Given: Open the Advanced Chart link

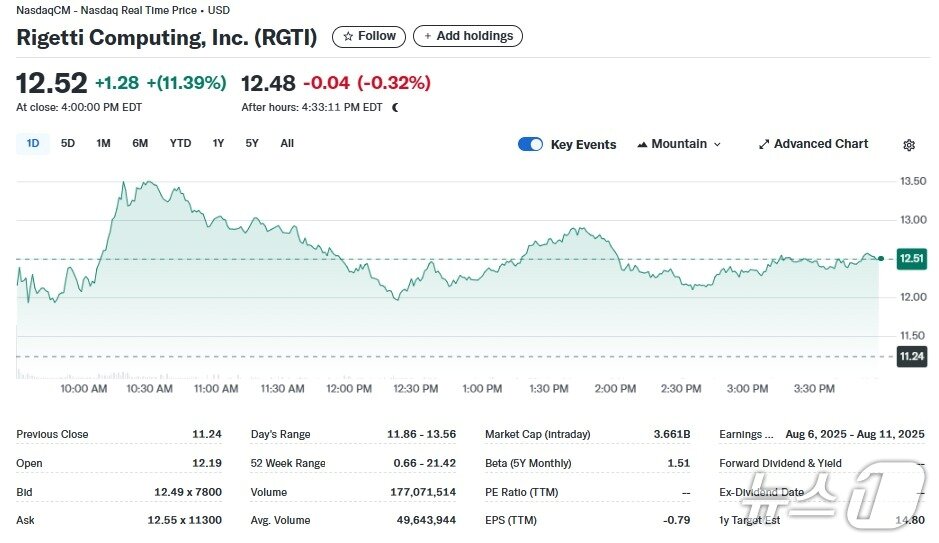Looking at the screenshot, I should (821, 144).
